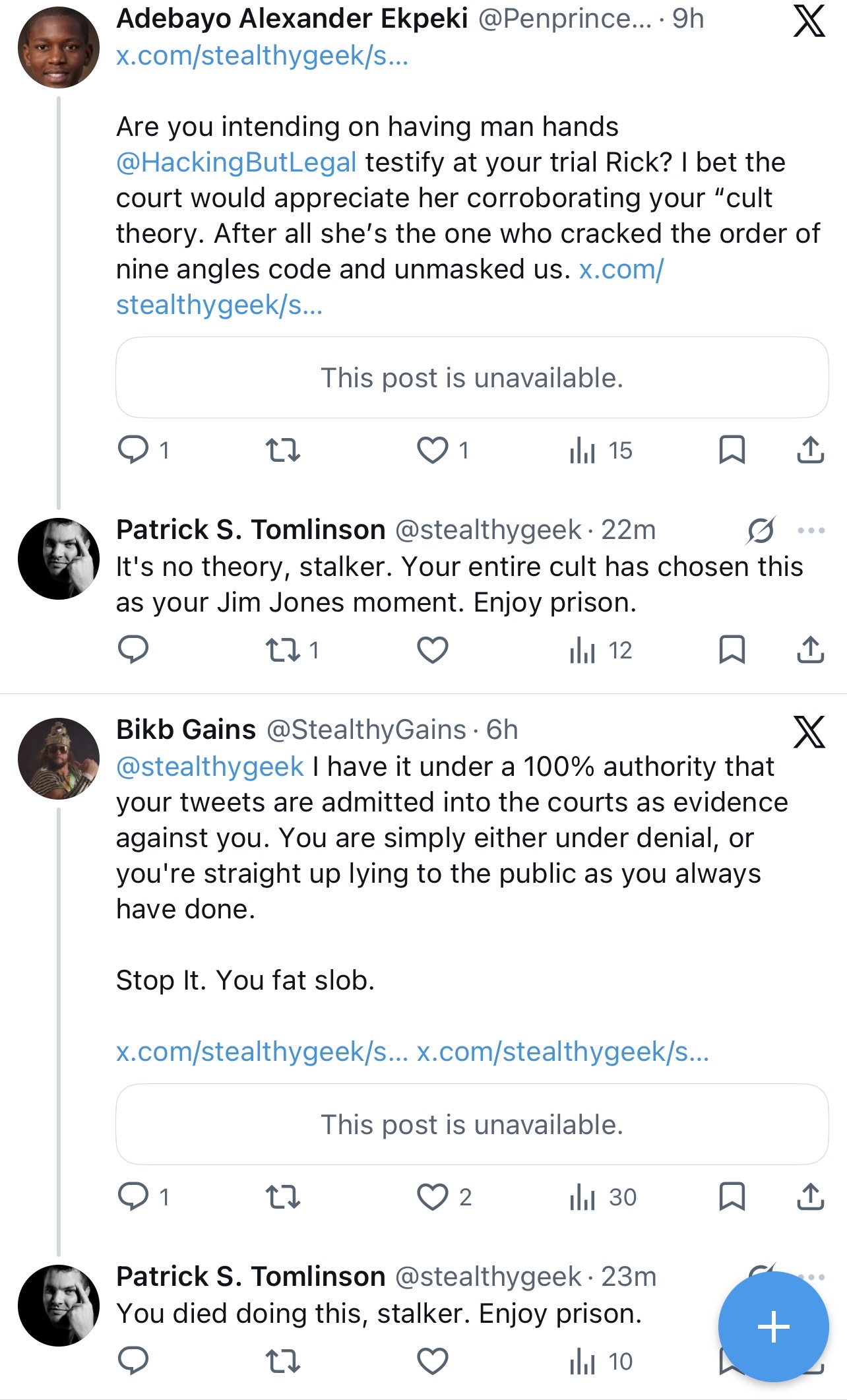This screenshot has width=847, height=1400.
Task: Share Adebayo Alexander Ekpeki's post
Action: click(x=810, y=450)
